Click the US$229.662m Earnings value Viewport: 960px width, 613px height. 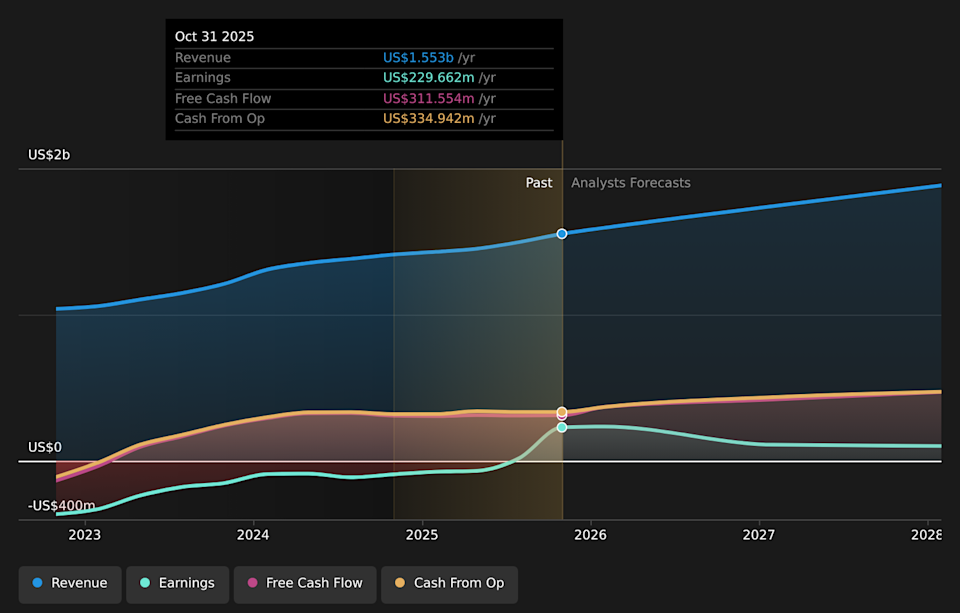coord(428,77)
